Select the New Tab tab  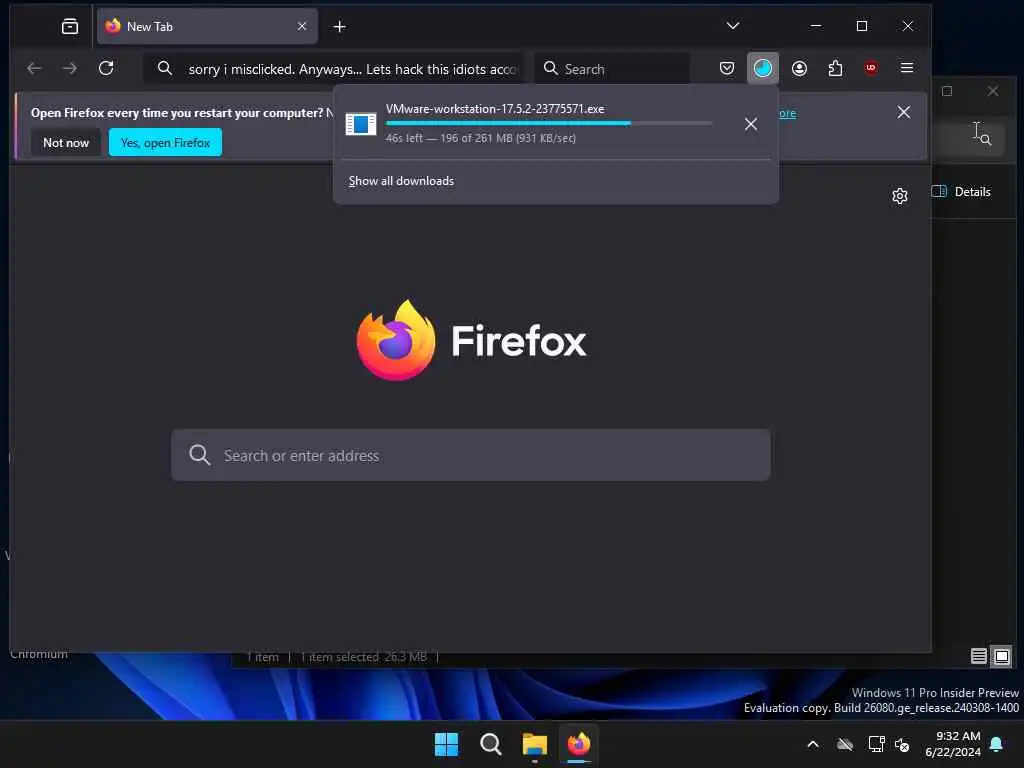[207, 26]
